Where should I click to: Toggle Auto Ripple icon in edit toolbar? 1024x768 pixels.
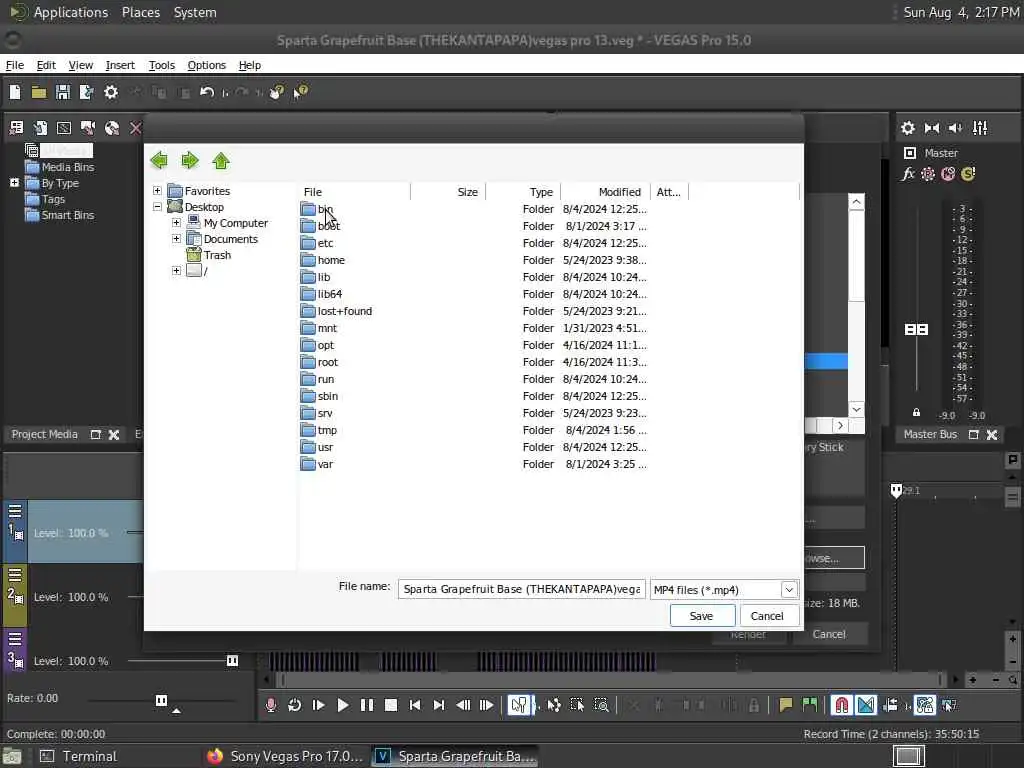click(890, 705)
